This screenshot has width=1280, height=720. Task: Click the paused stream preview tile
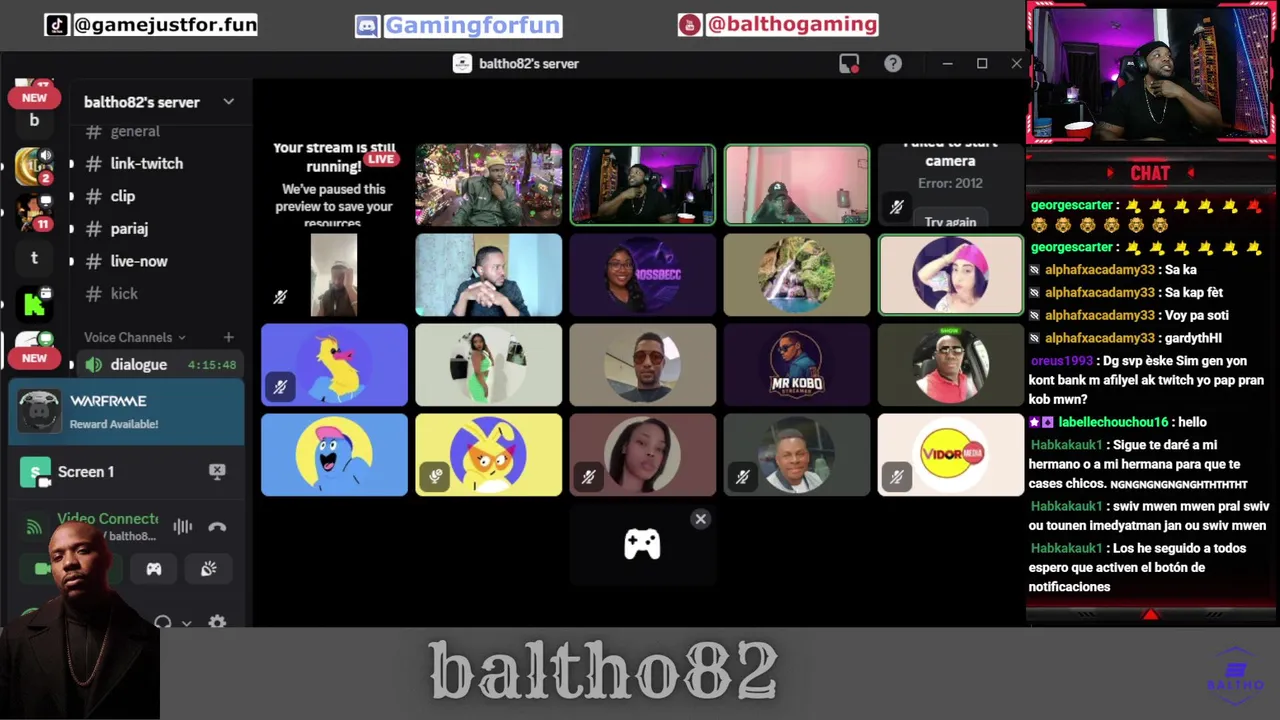tap(334, 185)
